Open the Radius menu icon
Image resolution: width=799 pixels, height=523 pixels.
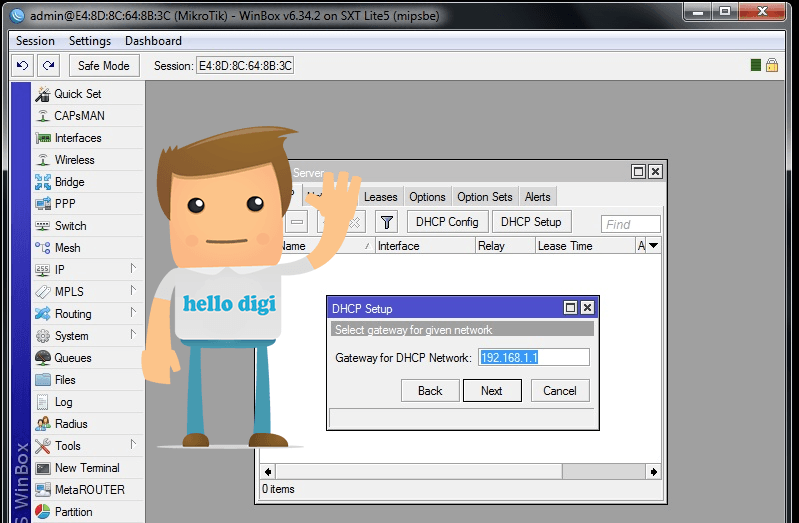(x=43, y=424)
